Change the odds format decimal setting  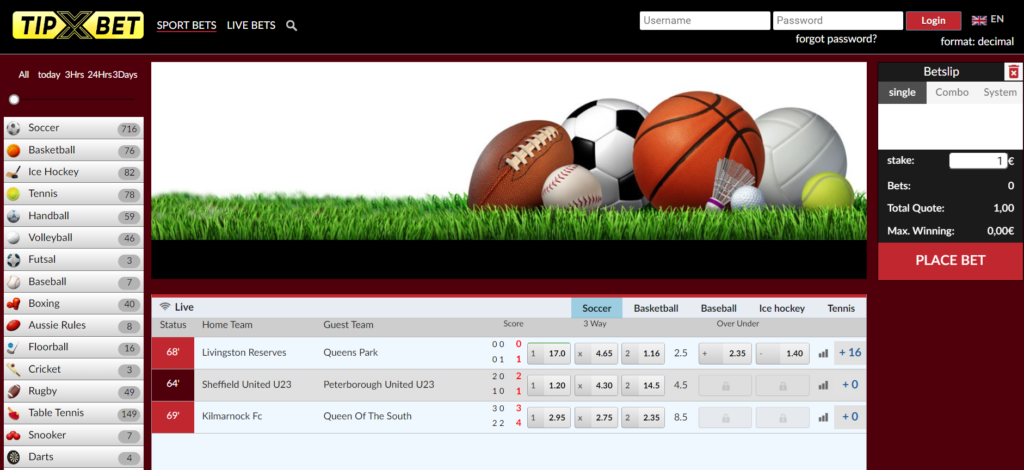[x=977, y=41]
